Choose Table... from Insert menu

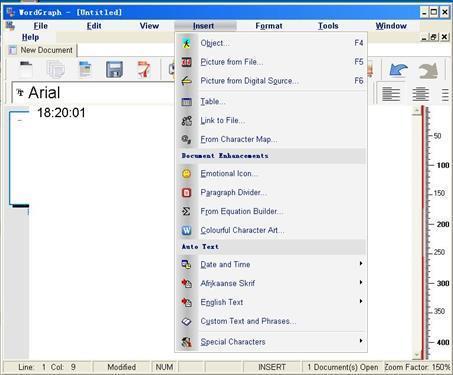[271, 102]
